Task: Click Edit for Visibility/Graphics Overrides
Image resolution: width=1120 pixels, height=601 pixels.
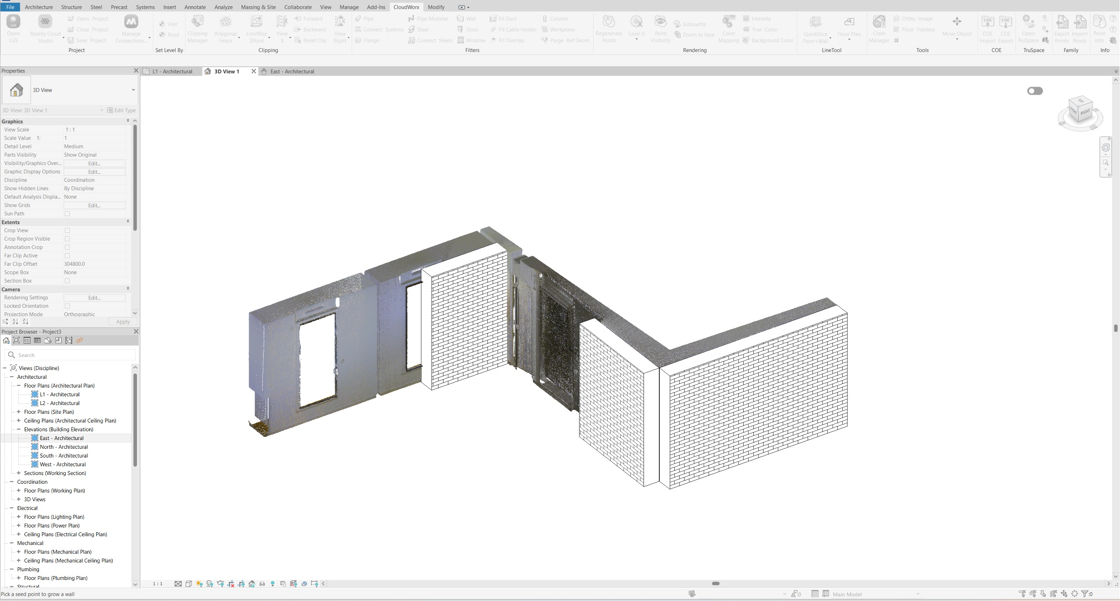Action: (94, 164)
